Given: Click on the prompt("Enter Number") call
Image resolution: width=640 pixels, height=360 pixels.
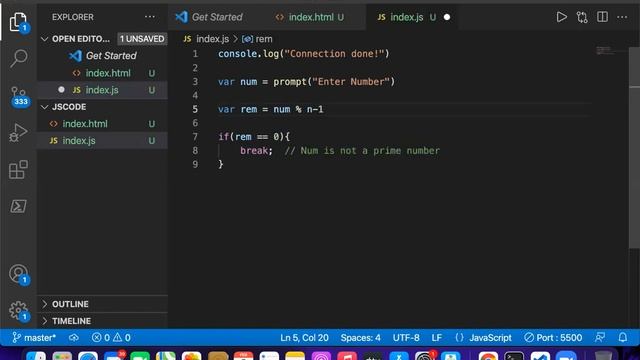Looking at the screenshot, I should pos(334,82).
